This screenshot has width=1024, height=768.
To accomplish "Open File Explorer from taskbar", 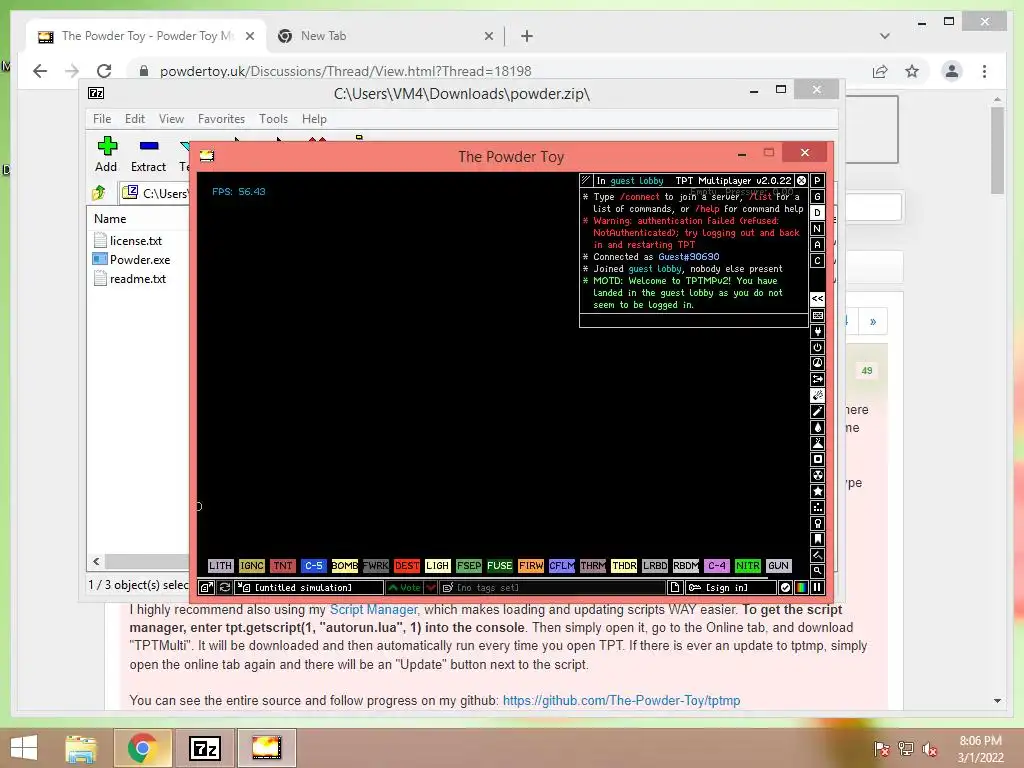I will (x=80, y=748).
